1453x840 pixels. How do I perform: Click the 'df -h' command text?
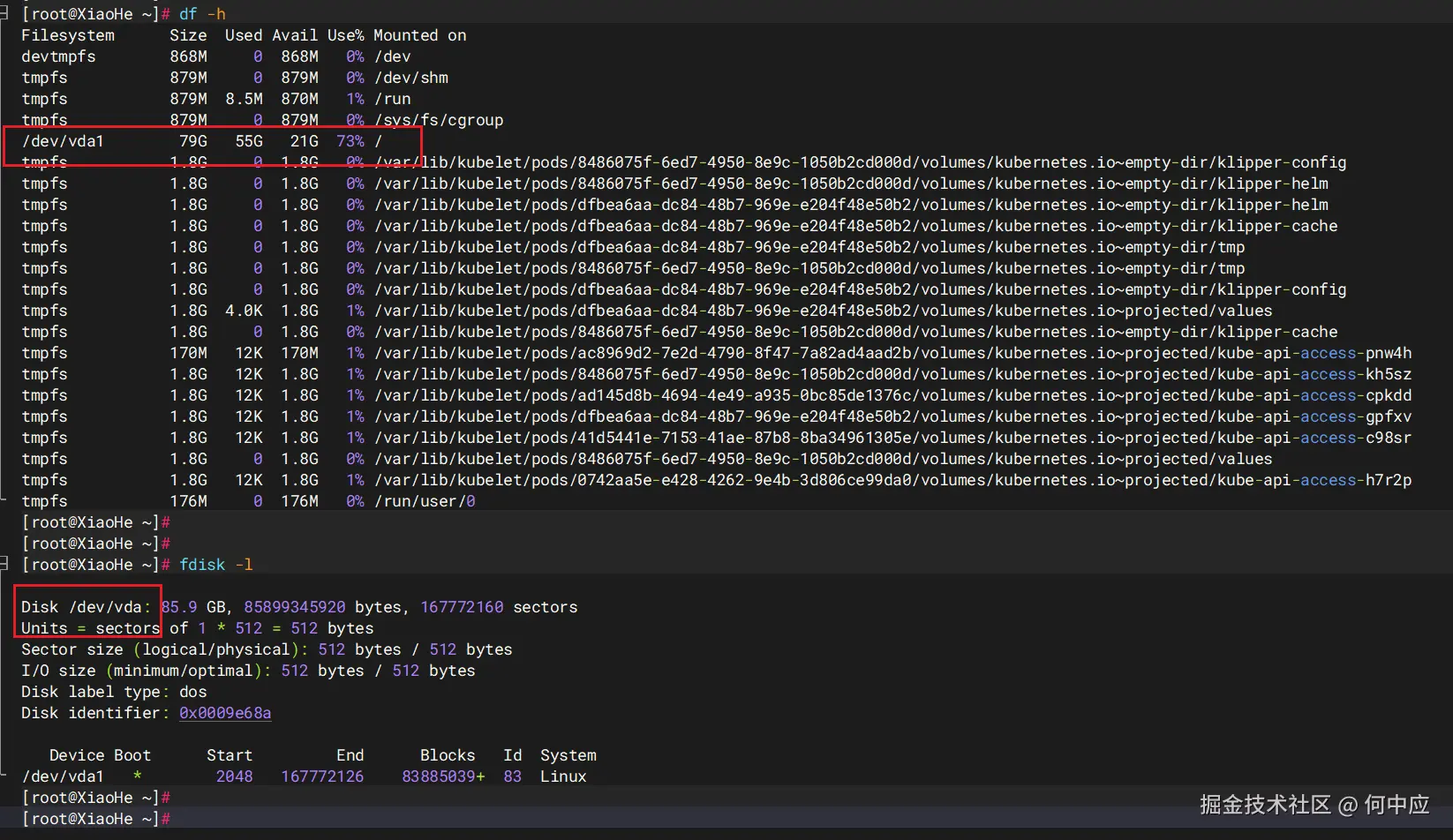tap(202, 14)
